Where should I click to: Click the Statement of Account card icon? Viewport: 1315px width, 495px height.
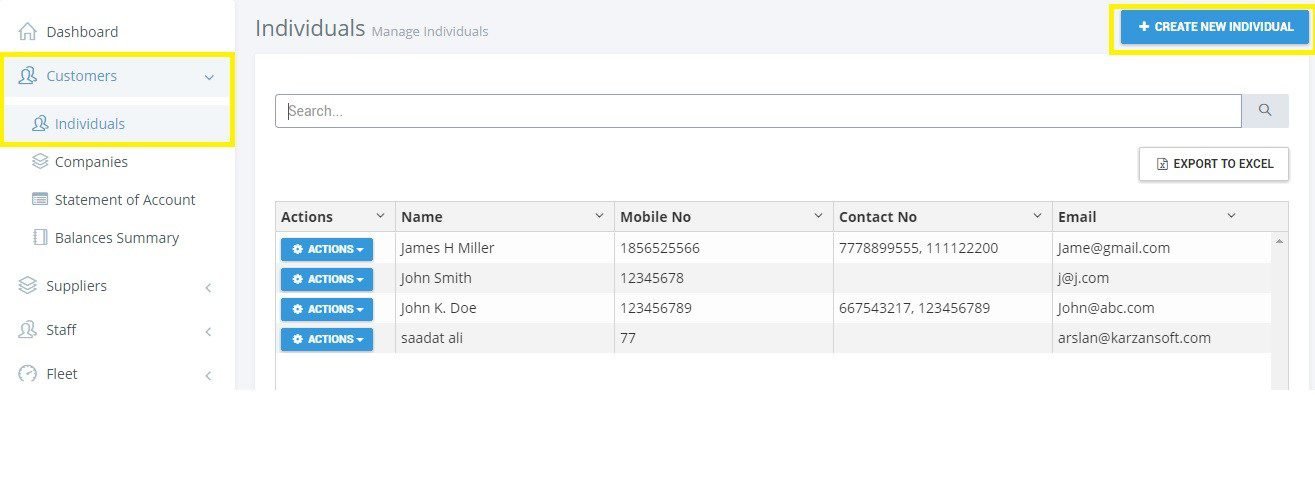pyautogui.click(x=40, y=199)
